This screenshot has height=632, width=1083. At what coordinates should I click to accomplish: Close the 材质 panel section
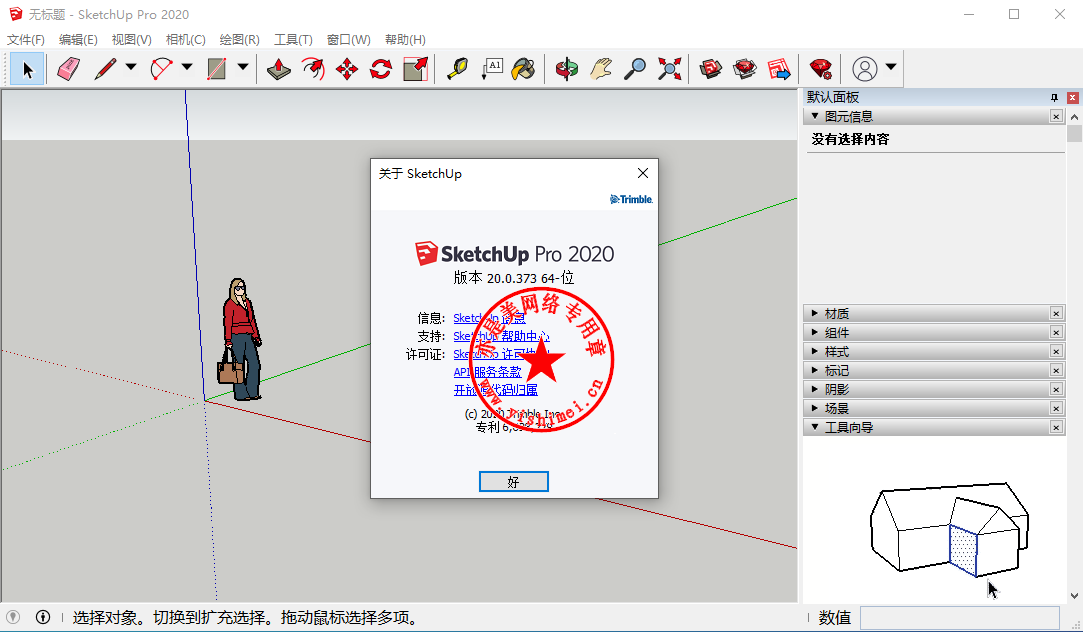point(1056,314)
